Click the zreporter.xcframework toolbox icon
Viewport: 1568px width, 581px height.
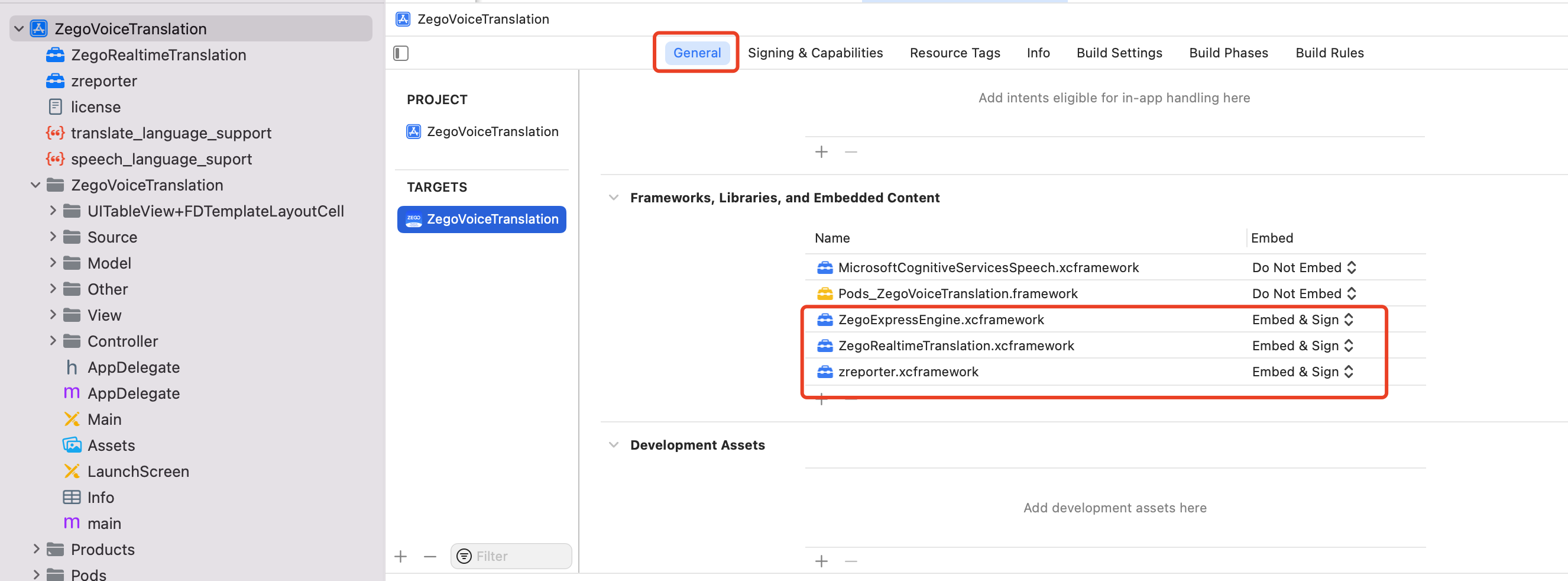(825, 372)
